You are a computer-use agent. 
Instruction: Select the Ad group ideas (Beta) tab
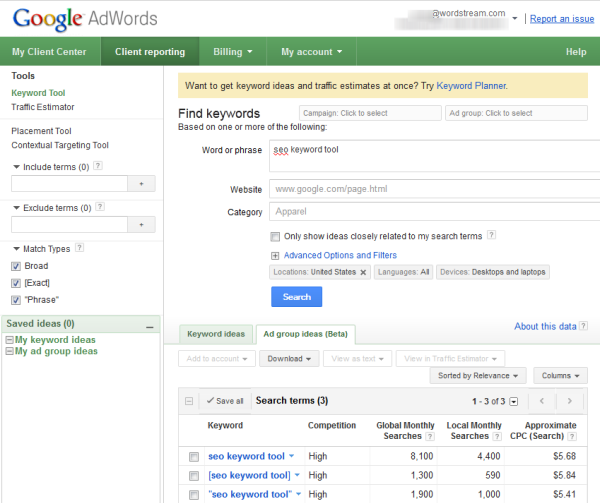tap(305, 334)
